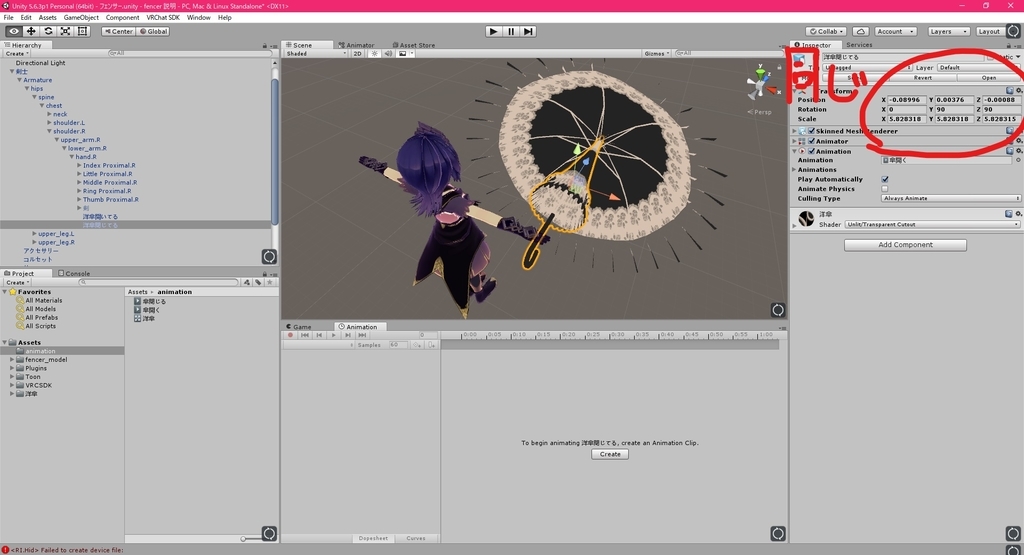This screenshot has width=1024, height=555.
Task: Open the VRChat SDK menu
Action: point(163,18)
